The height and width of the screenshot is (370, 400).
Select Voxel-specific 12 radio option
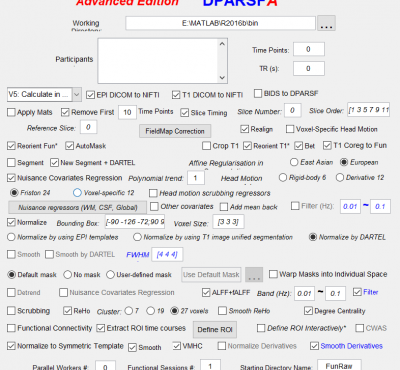click(x=77, y=193)
